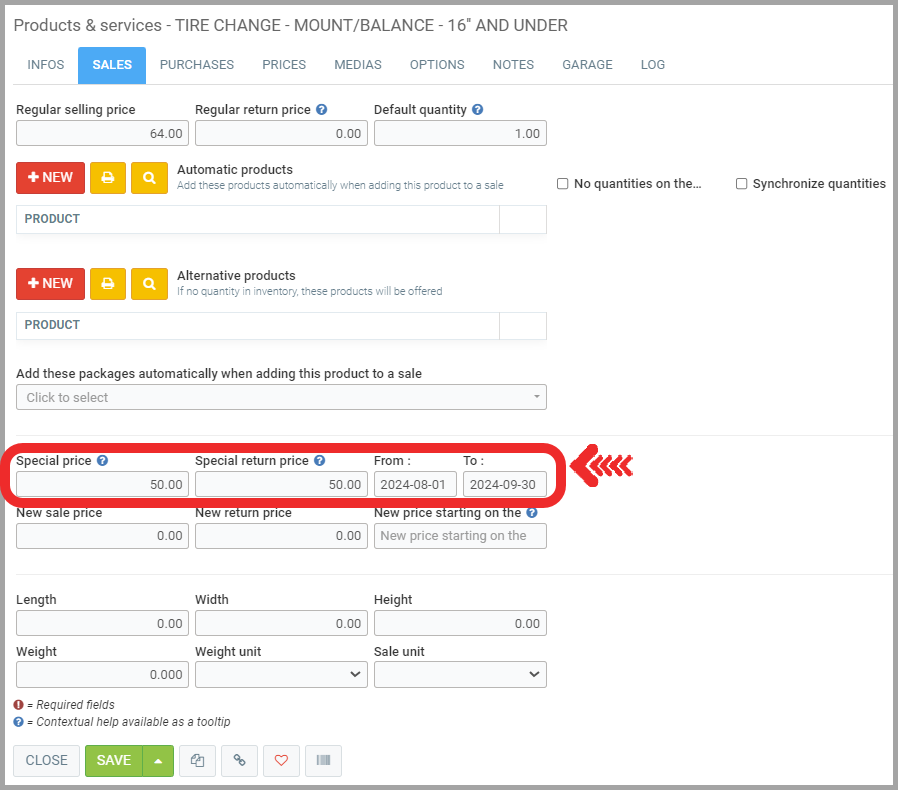This screenshot has height=790, width=898.
Task: Click the duplicate product copy icon
Action: point(197,761)
